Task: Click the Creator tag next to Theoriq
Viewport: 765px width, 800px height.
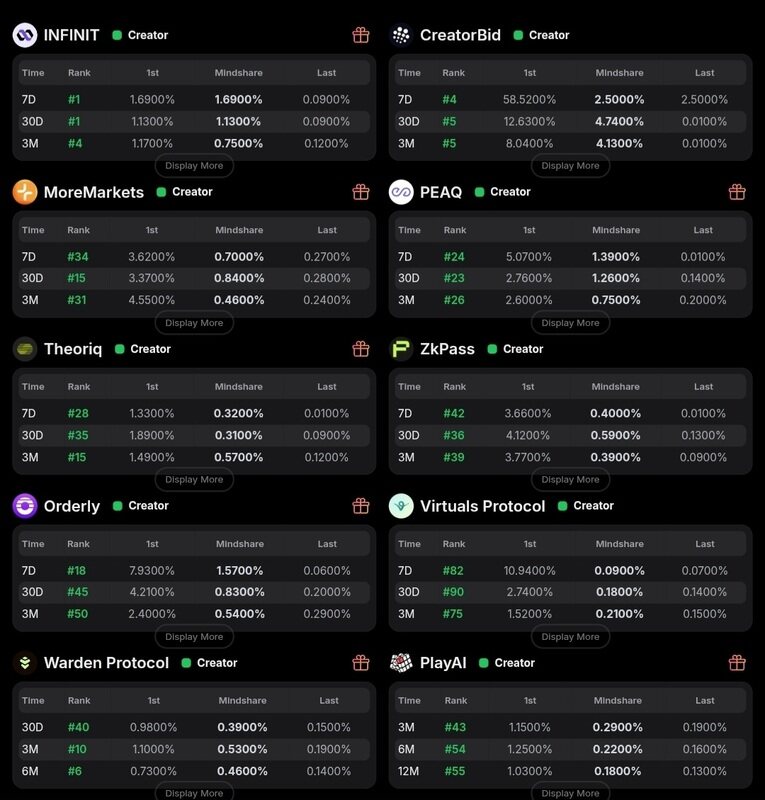Action: pyautogui.click(x=143, y=349)
